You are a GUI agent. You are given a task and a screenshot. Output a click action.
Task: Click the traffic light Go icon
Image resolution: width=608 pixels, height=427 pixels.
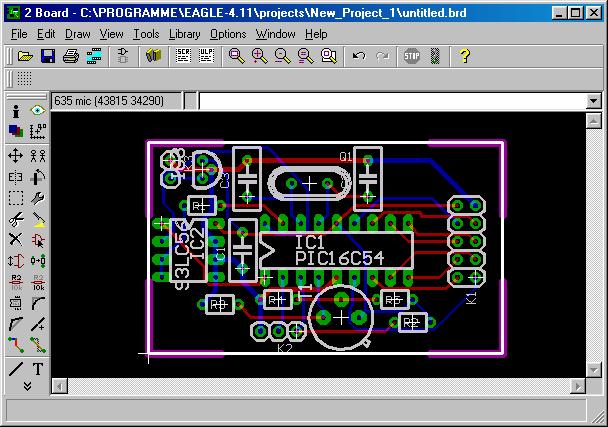[435, 56]
